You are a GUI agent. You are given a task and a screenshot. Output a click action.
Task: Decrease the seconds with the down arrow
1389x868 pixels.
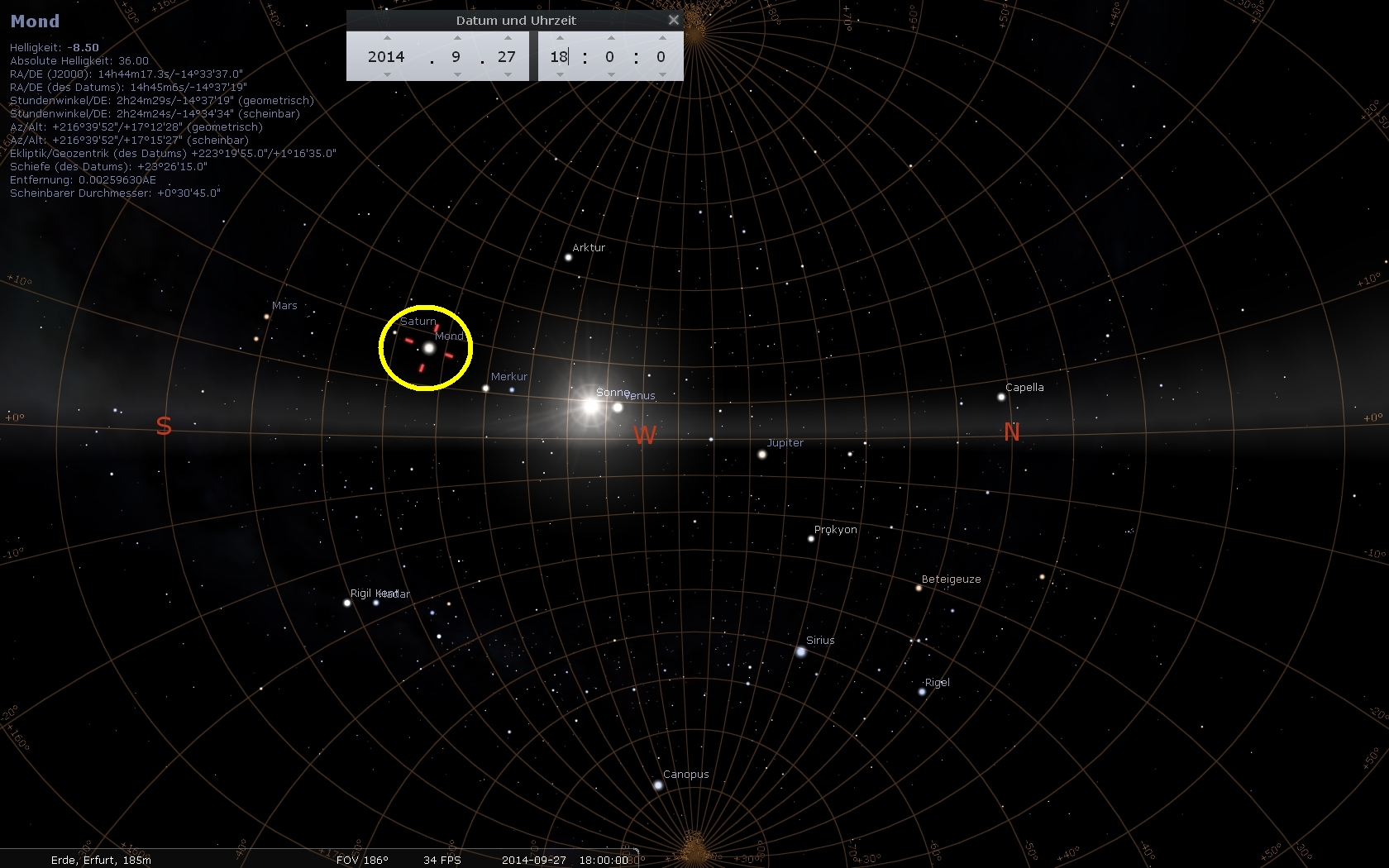click(662, 74)
